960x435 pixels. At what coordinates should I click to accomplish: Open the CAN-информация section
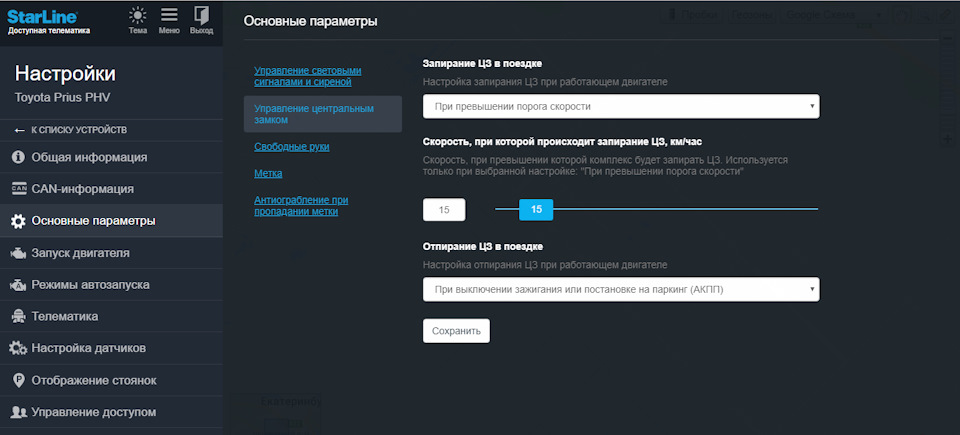click(111, 189)
